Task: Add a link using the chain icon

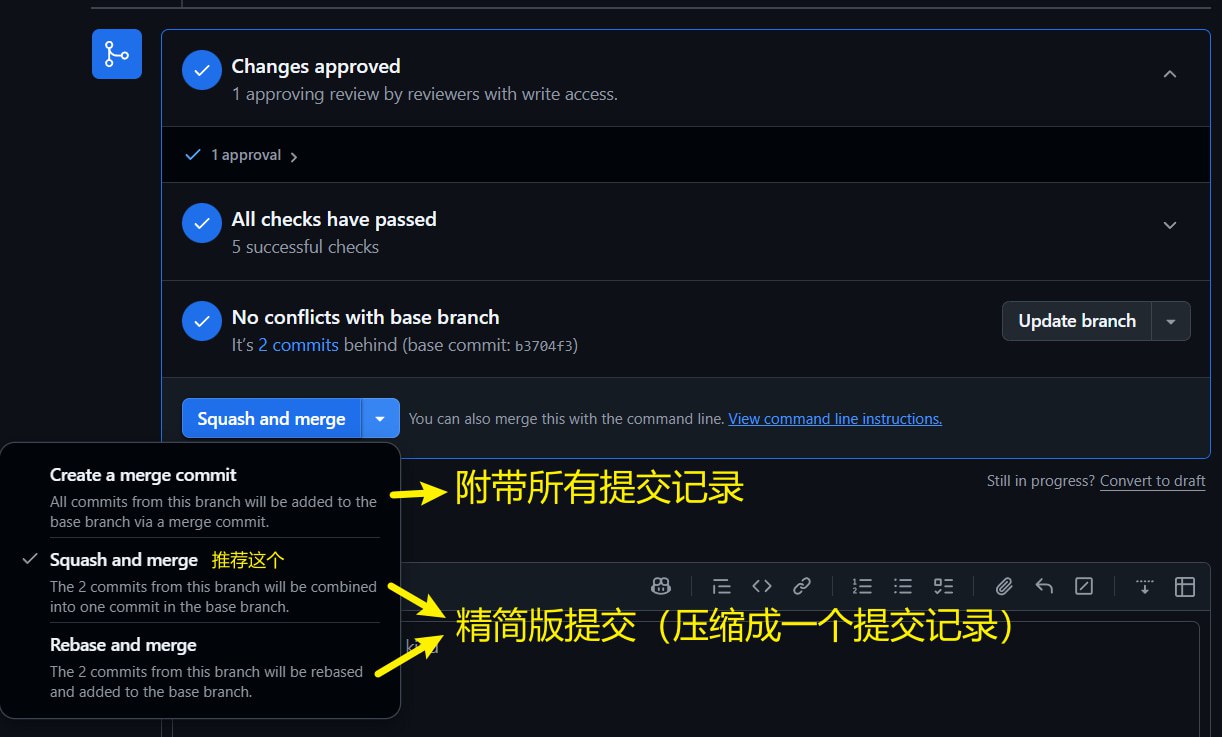Action: click(802, 586)
